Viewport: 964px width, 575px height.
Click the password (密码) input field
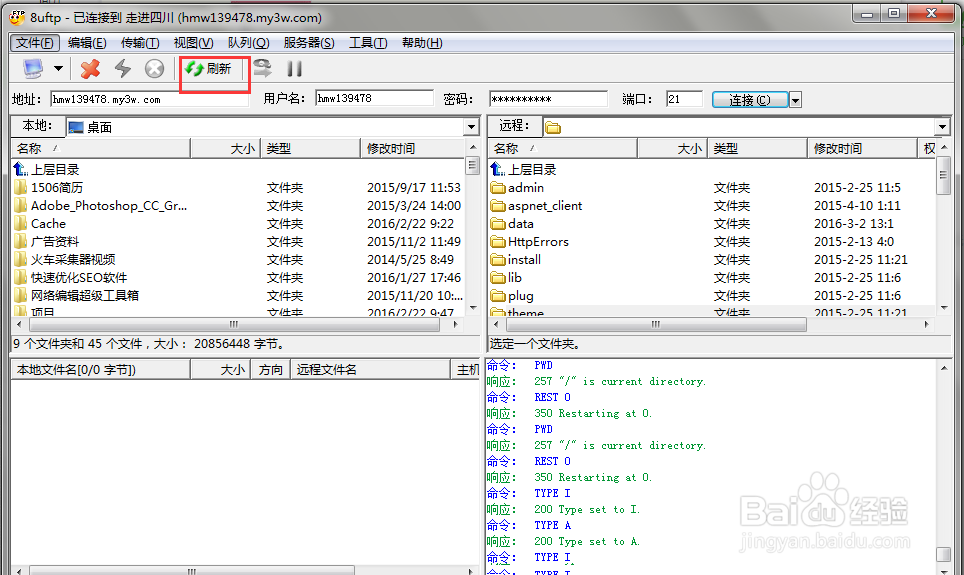[548, 99]
